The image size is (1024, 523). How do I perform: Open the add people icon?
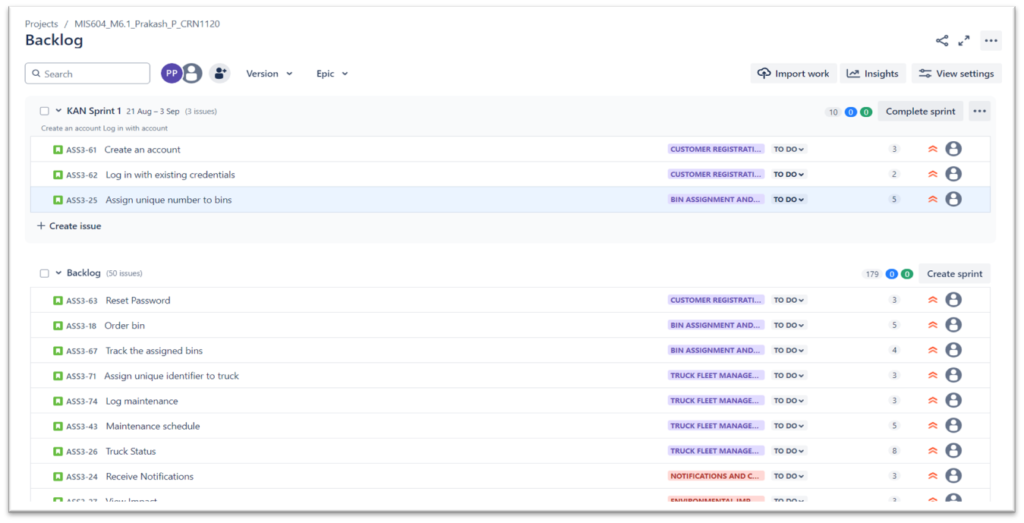click(219, 73)
